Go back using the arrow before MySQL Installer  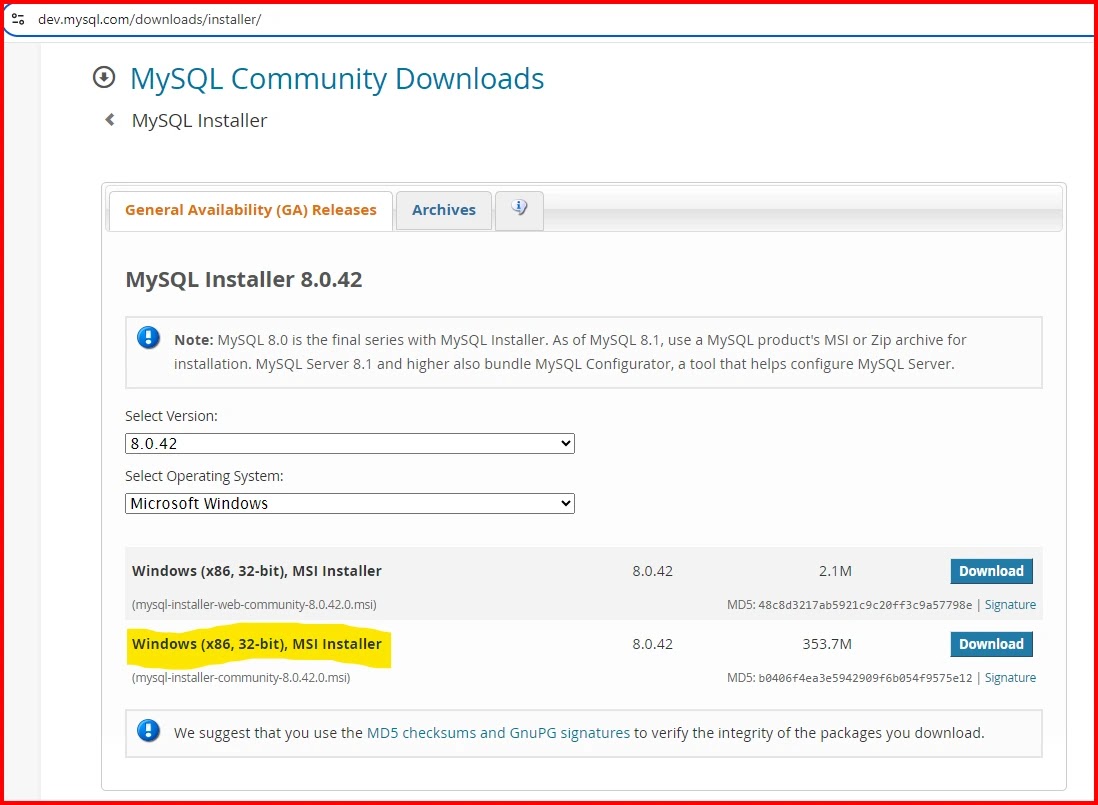tap(110, 120)
